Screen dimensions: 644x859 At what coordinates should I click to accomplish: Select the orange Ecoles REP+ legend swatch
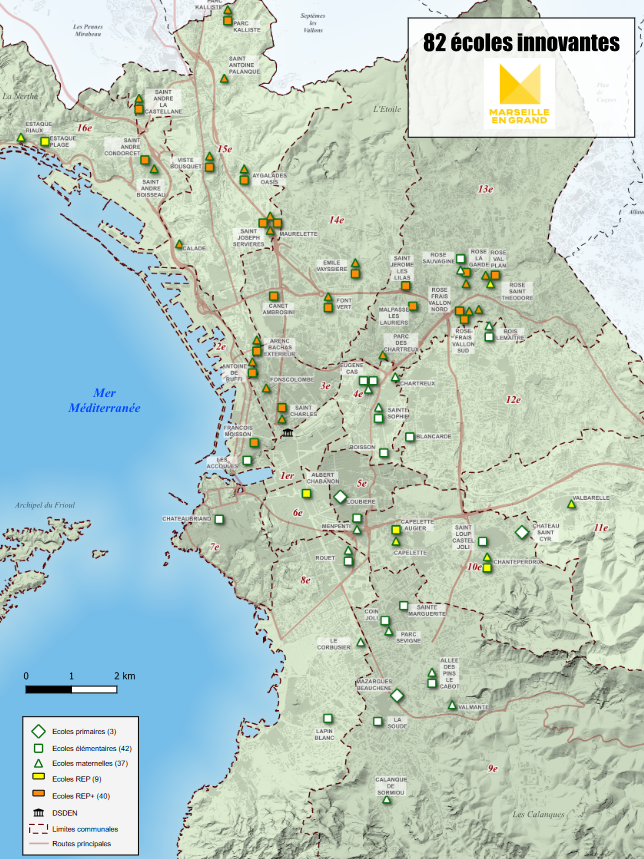37,795
